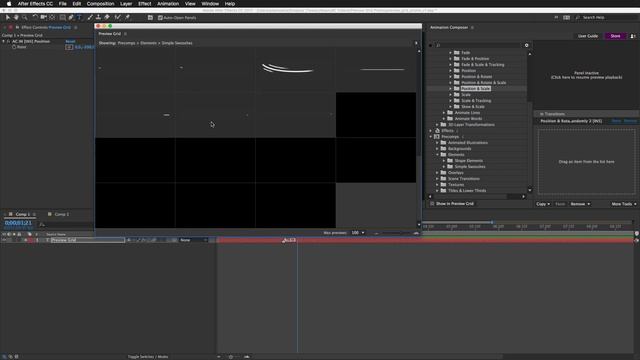Select the Type text tool

(80, 18)
